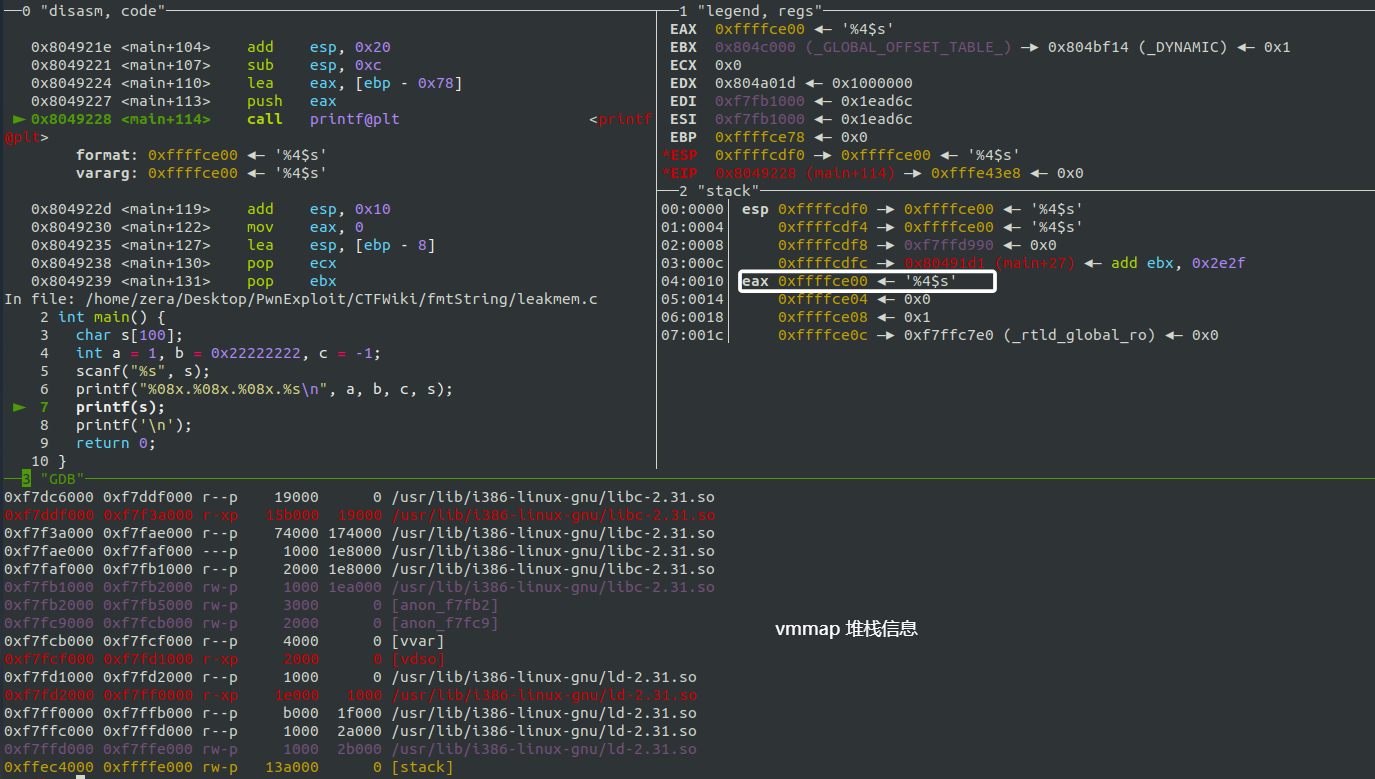
Task: Select EBX value 0x804c000
Action: 755,47
